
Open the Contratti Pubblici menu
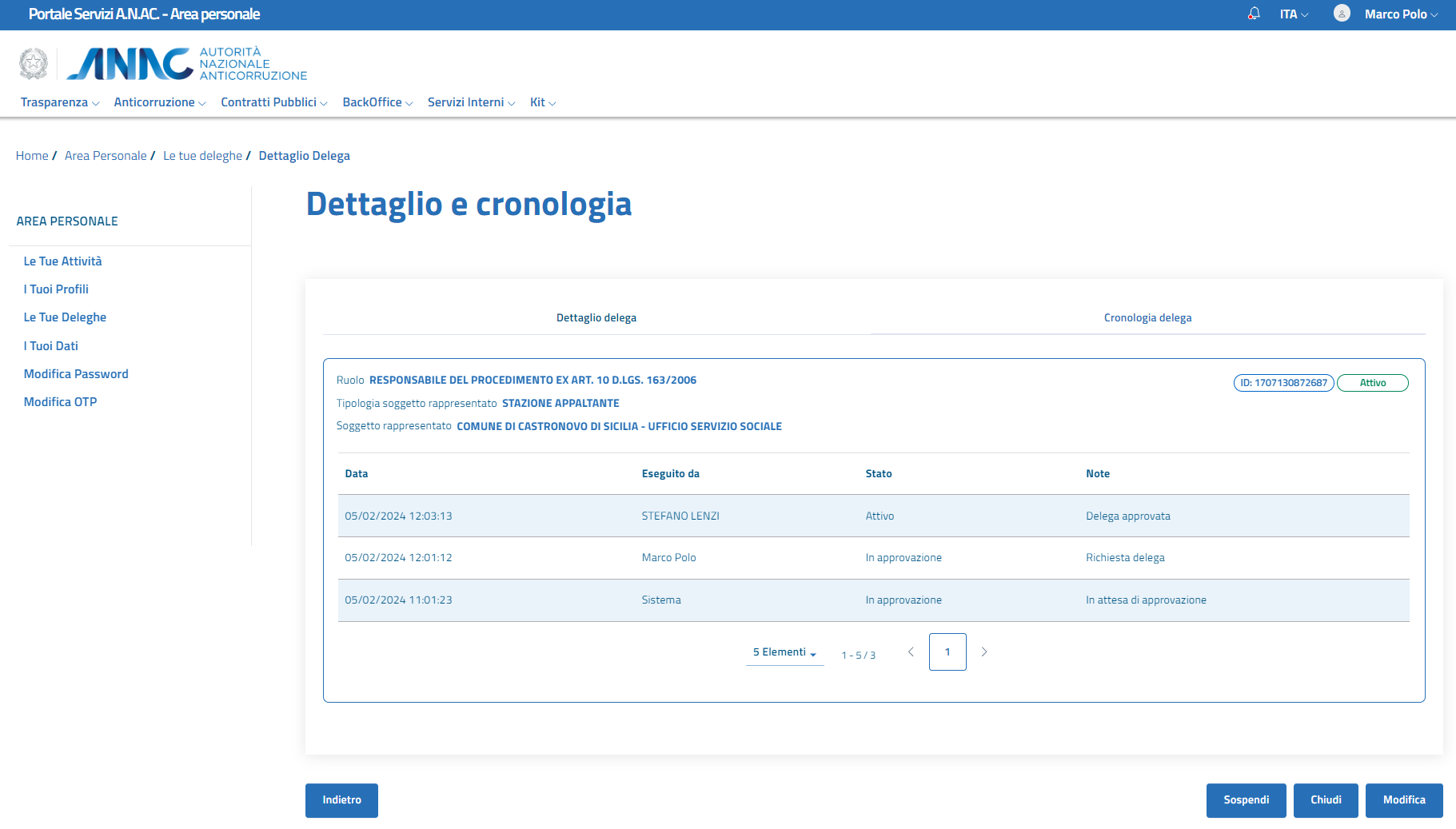[x=273, y=102]
